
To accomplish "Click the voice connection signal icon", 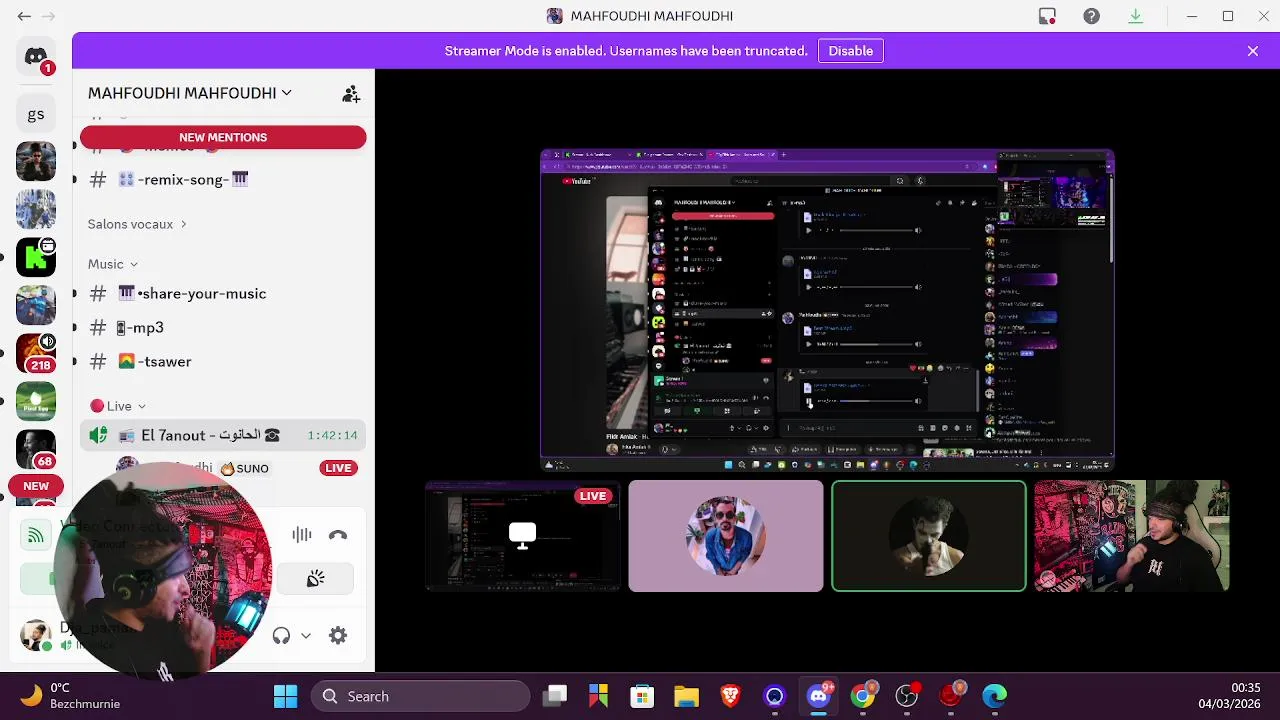I will click(36, 536).
